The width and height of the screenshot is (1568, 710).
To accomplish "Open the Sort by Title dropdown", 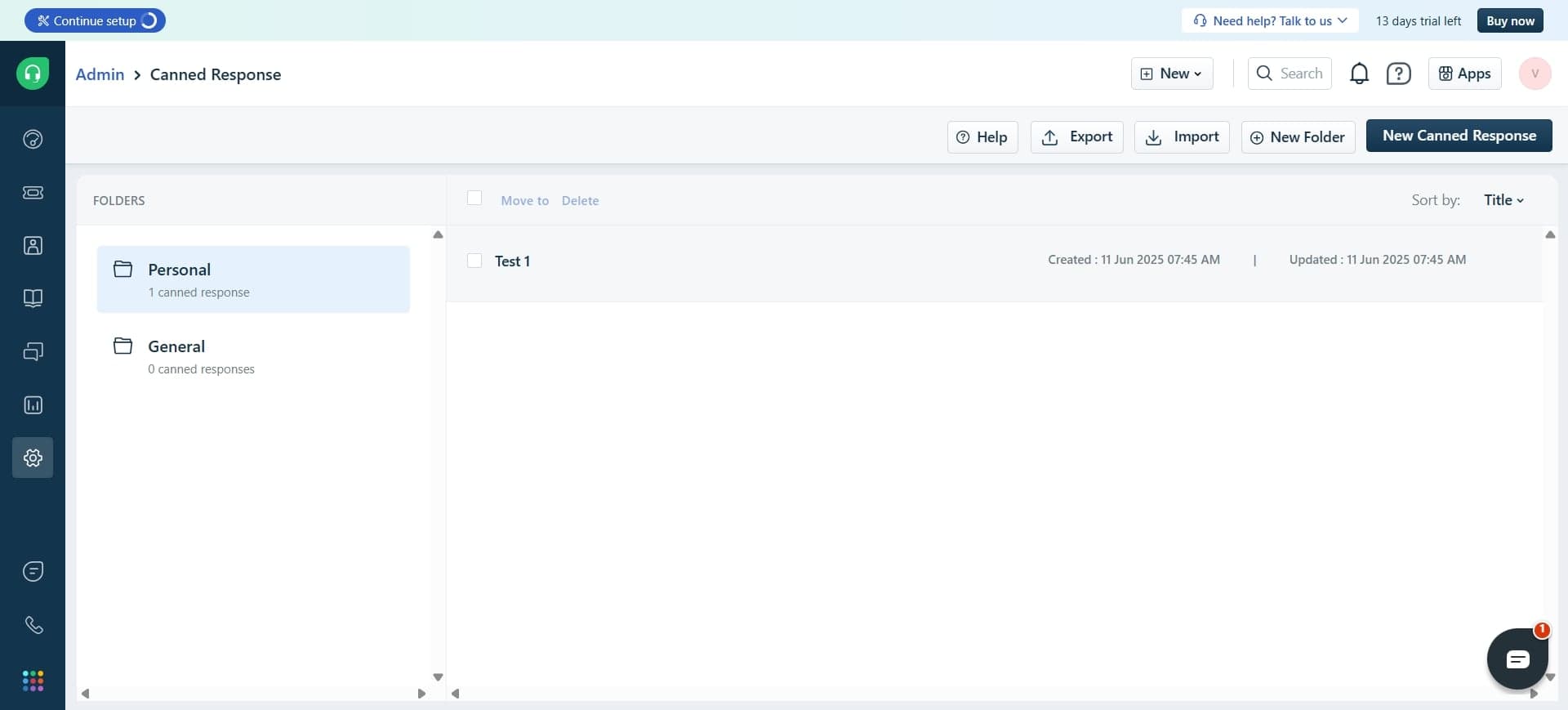I will pos(1503,200).
